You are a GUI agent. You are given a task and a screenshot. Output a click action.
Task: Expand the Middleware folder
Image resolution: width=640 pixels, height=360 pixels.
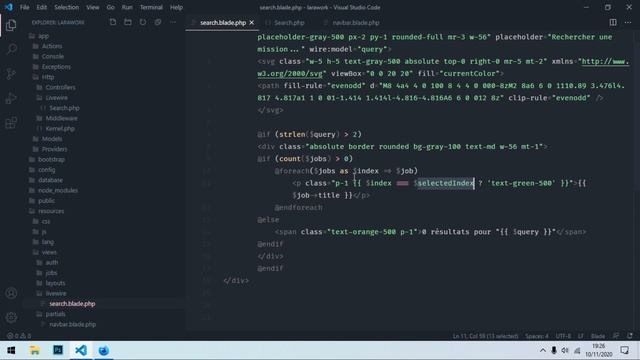coord(61,118)
